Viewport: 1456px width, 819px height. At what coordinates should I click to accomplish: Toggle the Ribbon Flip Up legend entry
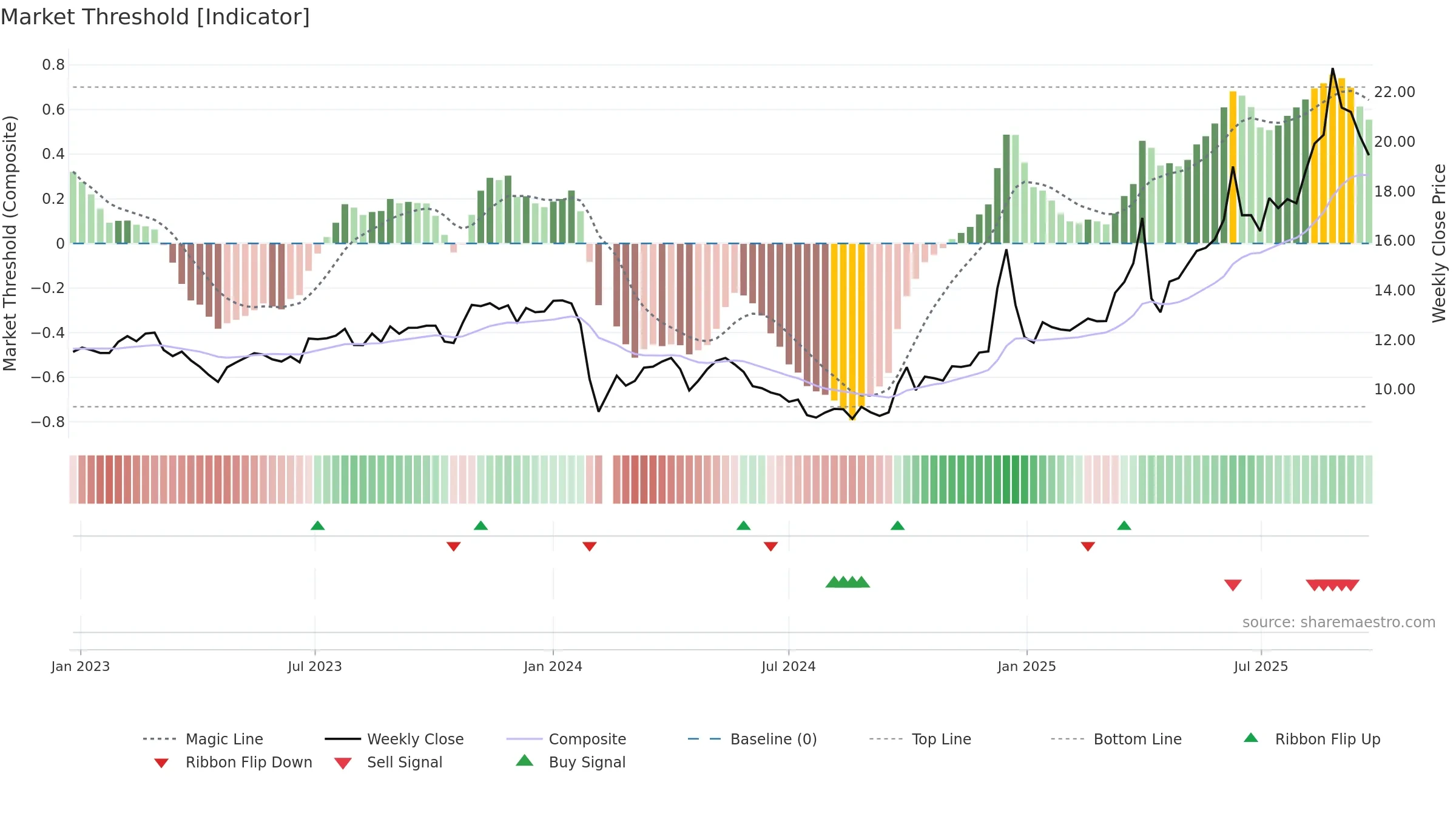coord(1312,739)
